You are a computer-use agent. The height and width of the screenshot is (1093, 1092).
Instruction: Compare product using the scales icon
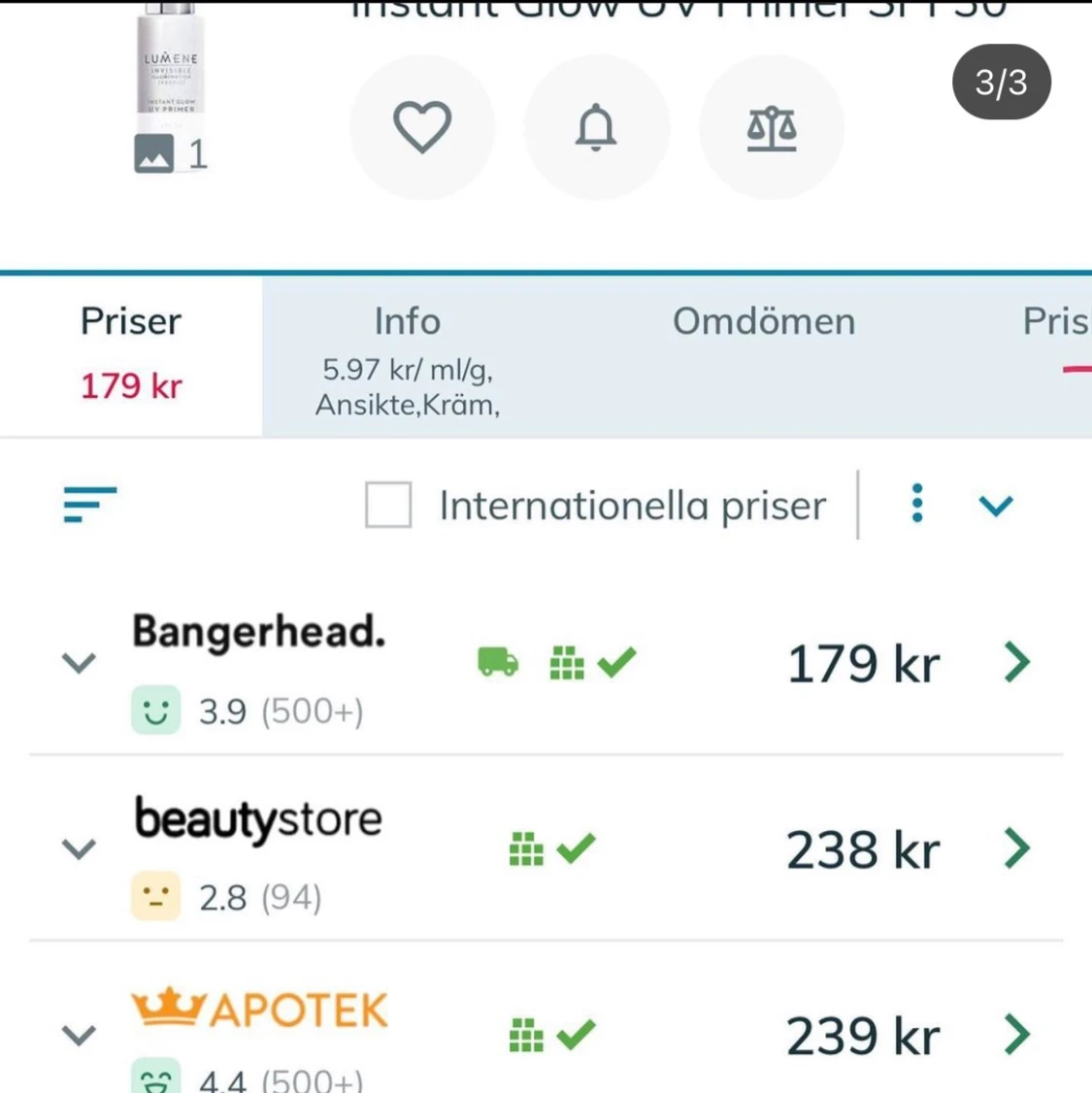772,127
